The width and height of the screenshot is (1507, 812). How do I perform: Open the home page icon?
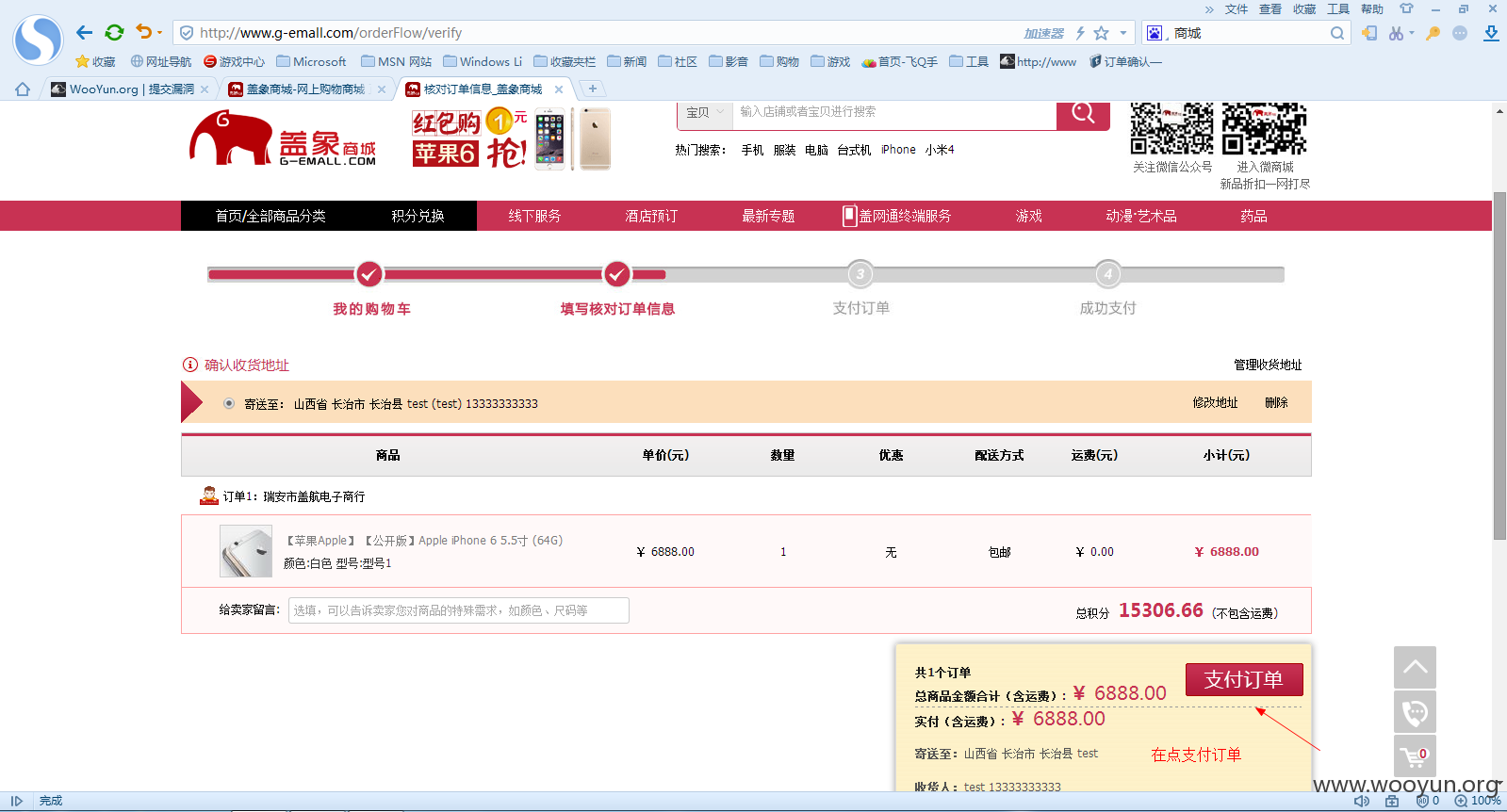tap(23, 89)
